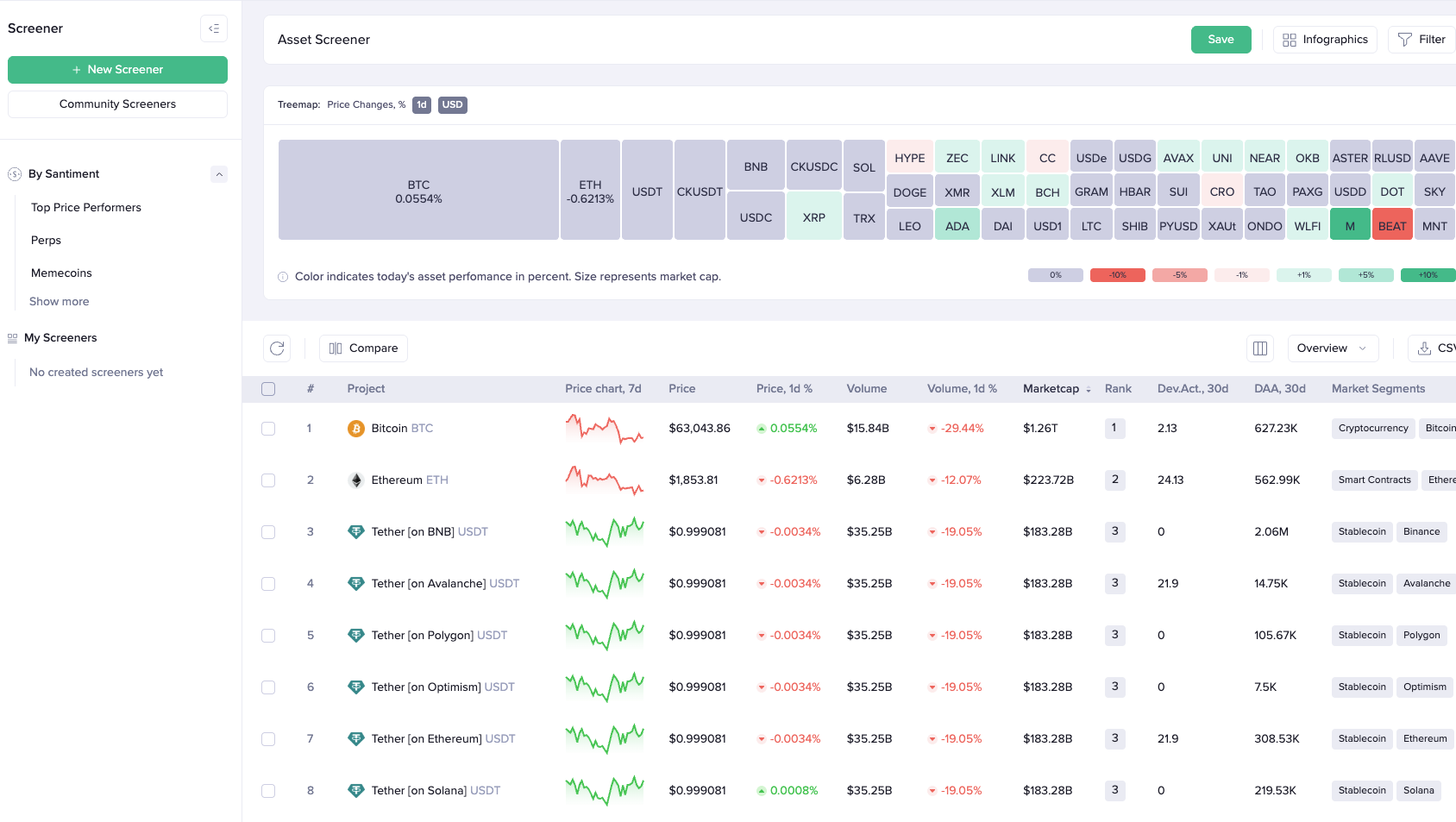The image size is (1456, 822).
Task: Create a New Screener
Action: coord(117,70)
